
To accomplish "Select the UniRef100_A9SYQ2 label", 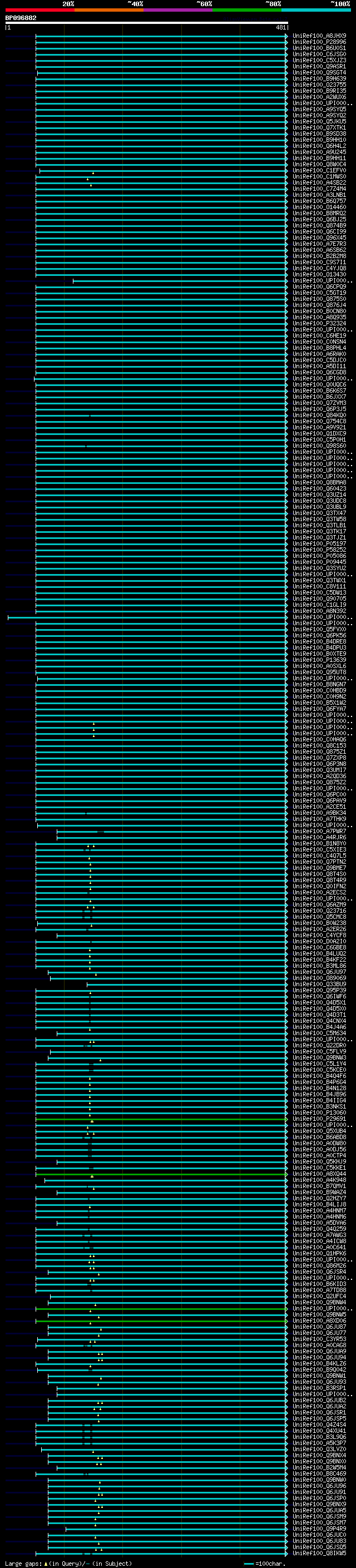I will (x=319, y=115).
